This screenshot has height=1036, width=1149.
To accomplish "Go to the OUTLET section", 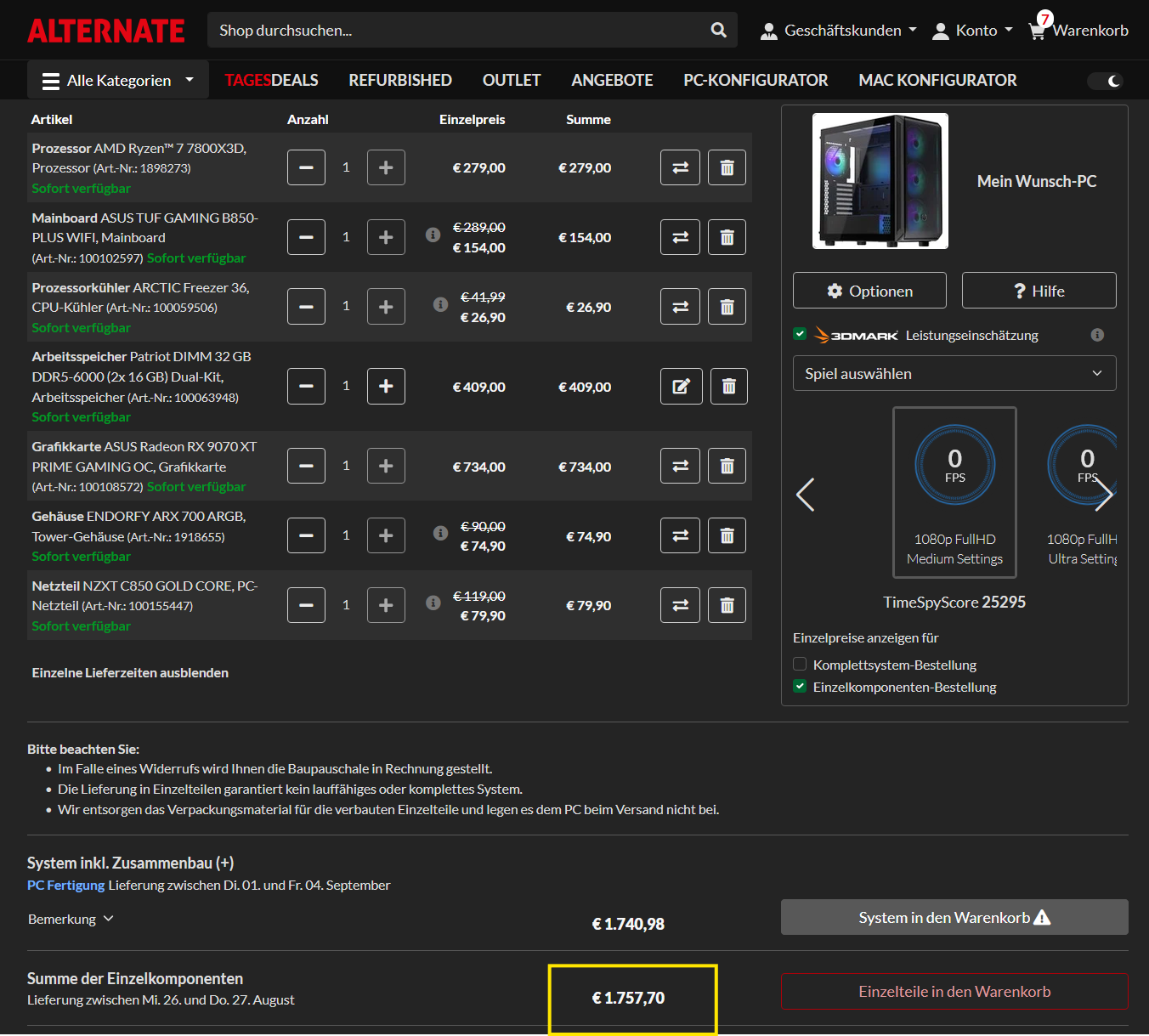I will click(x=512, y=80).
